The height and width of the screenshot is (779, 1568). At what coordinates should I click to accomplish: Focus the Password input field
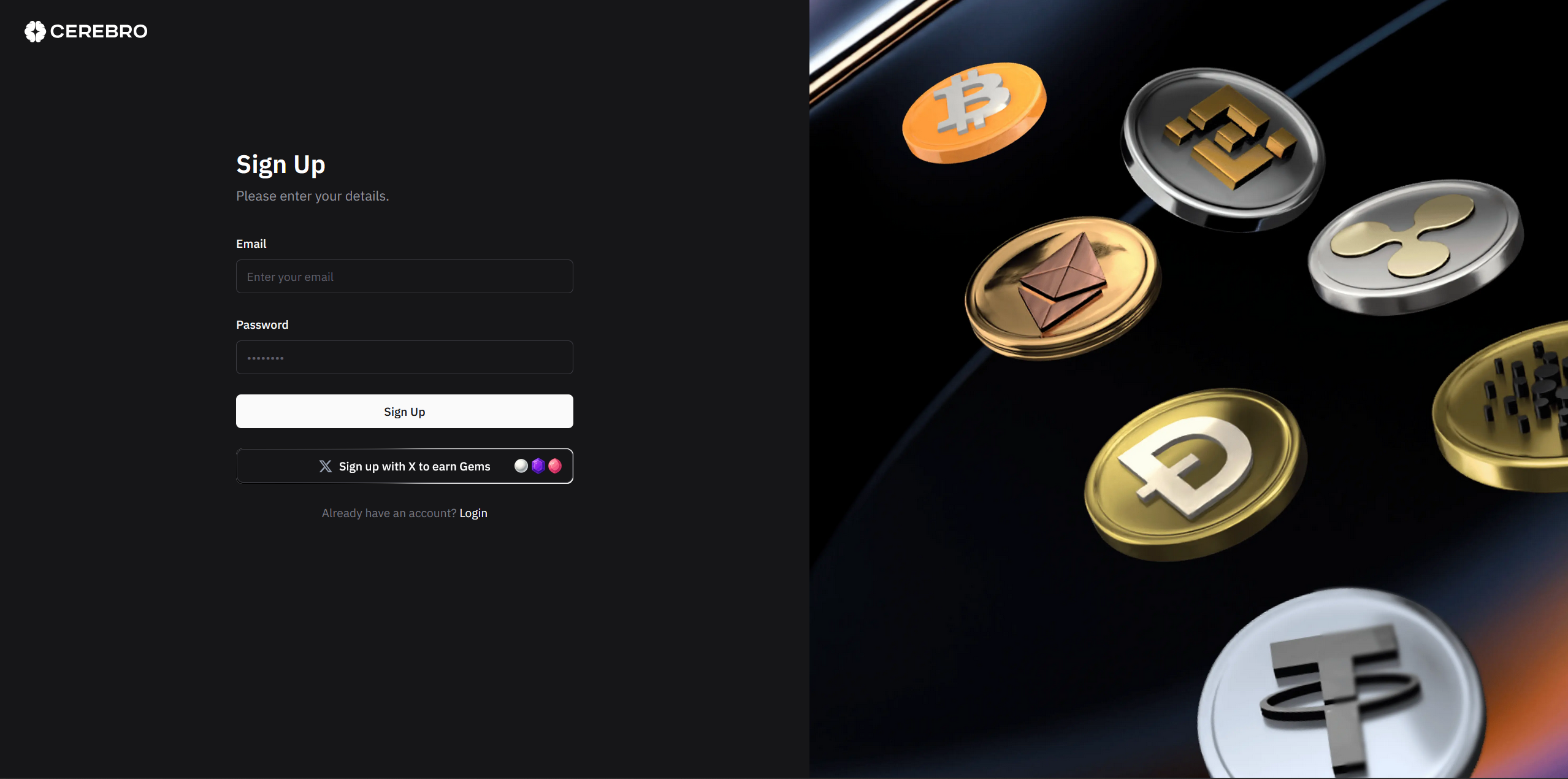click(x=405, y=358)
